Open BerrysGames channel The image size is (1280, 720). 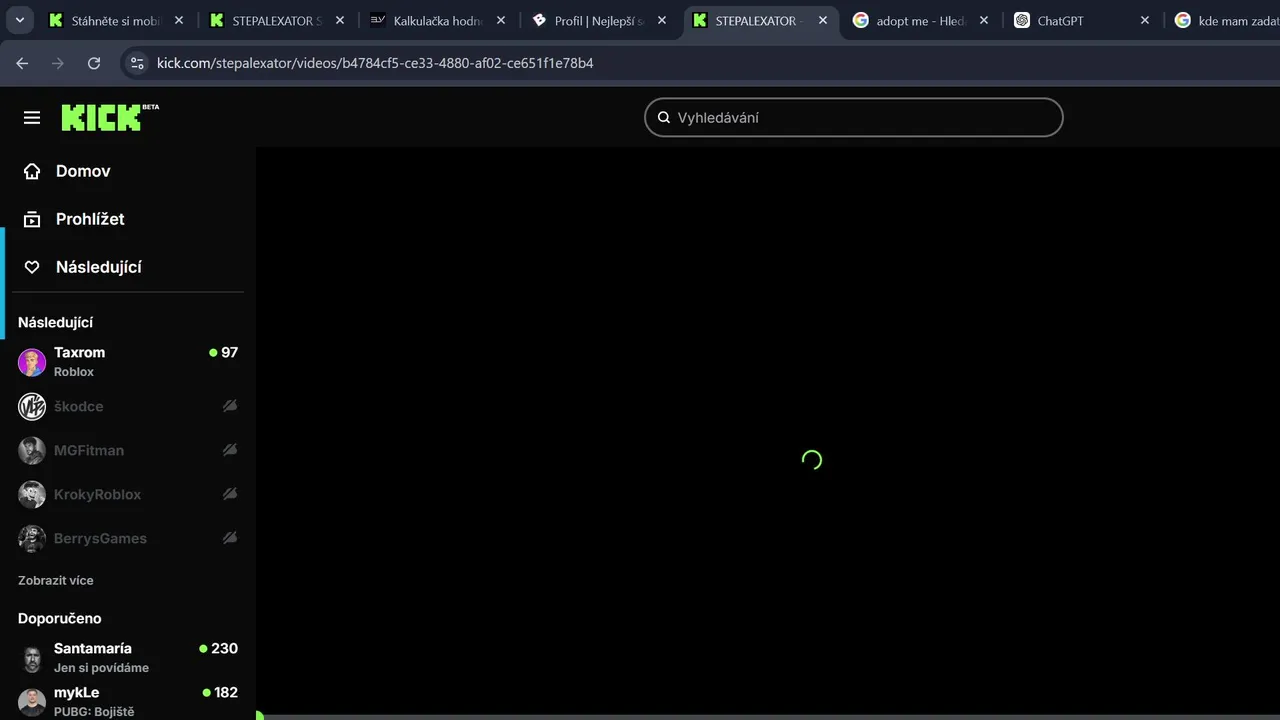click(128, 538)
